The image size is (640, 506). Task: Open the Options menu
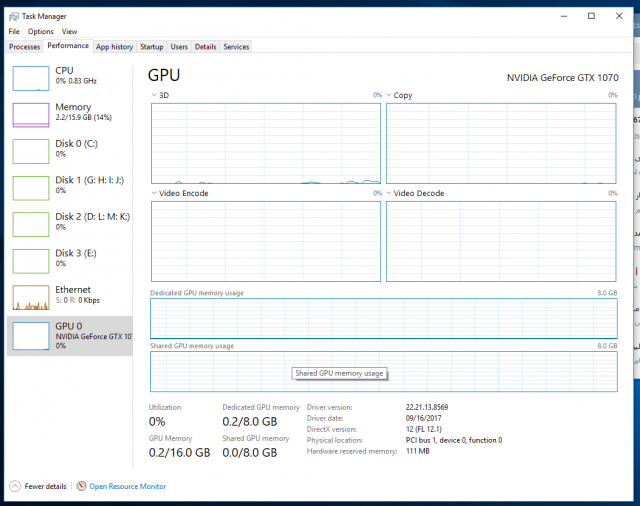click(x=40, y=32)
